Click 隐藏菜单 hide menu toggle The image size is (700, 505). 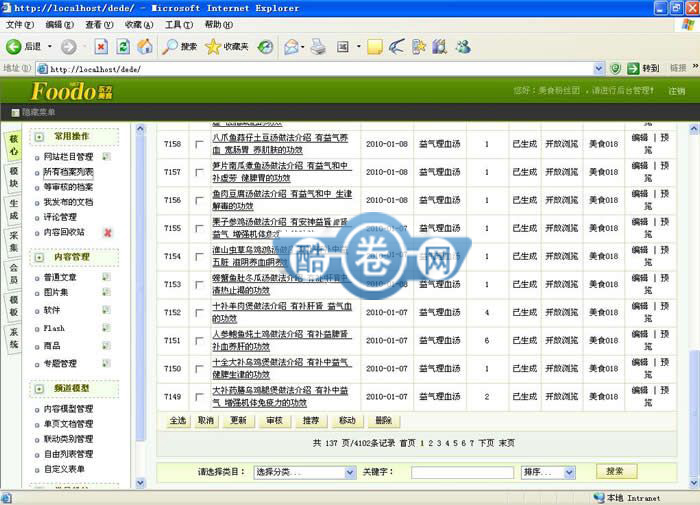(34, 113)
